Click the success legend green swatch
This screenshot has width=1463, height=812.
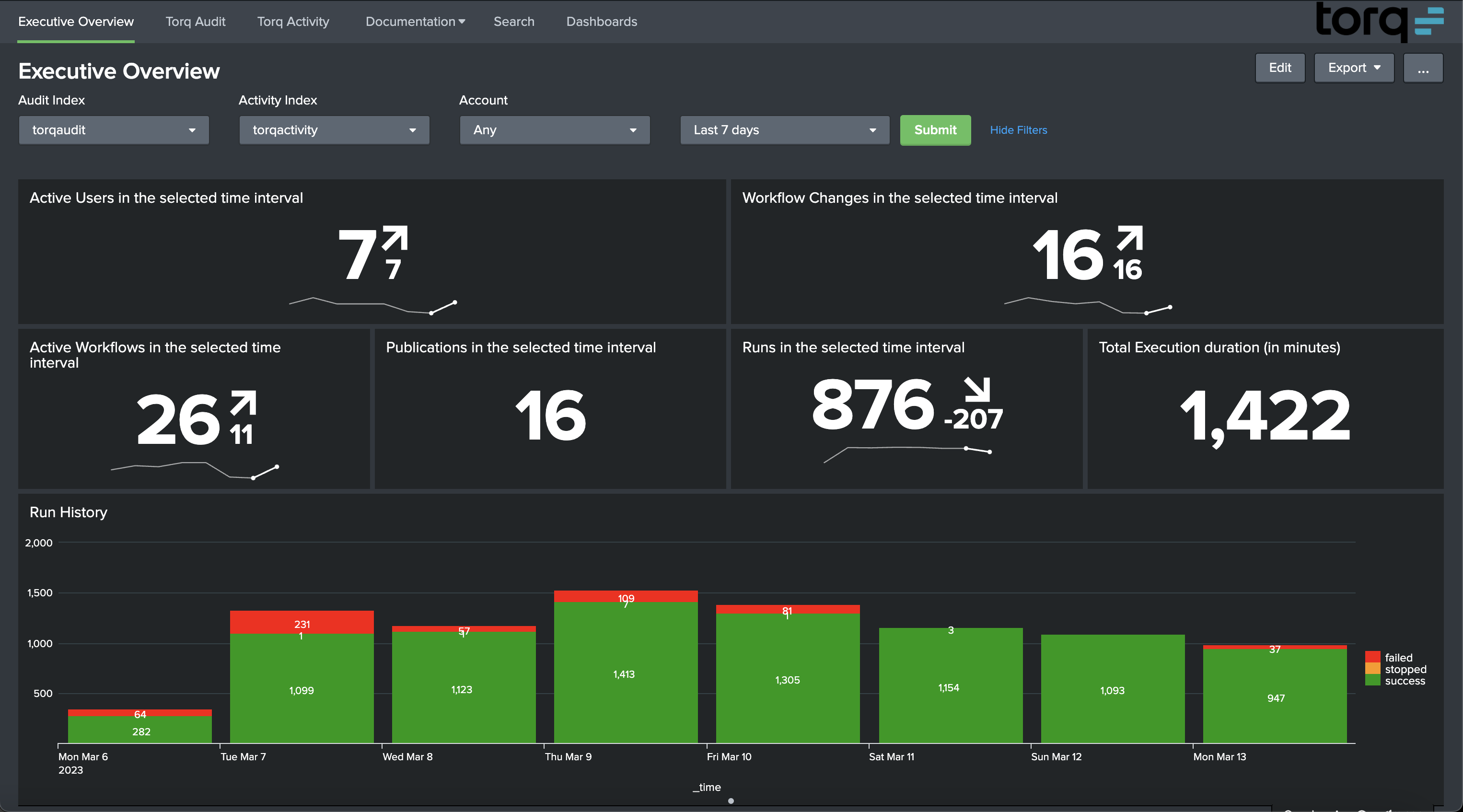click(1373, 680)
